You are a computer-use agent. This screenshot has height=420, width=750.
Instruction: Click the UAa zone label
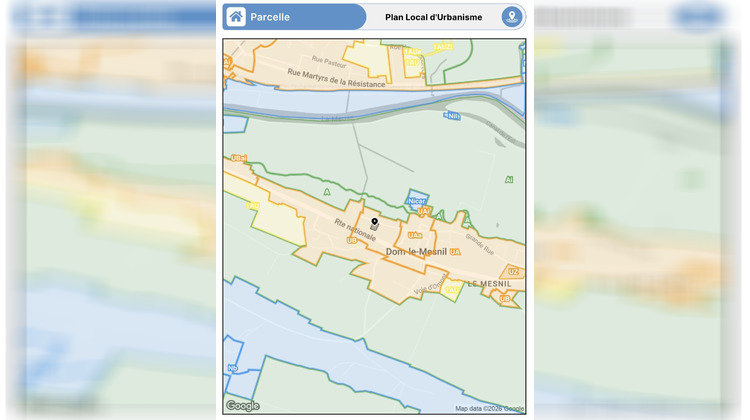(415, 235)
